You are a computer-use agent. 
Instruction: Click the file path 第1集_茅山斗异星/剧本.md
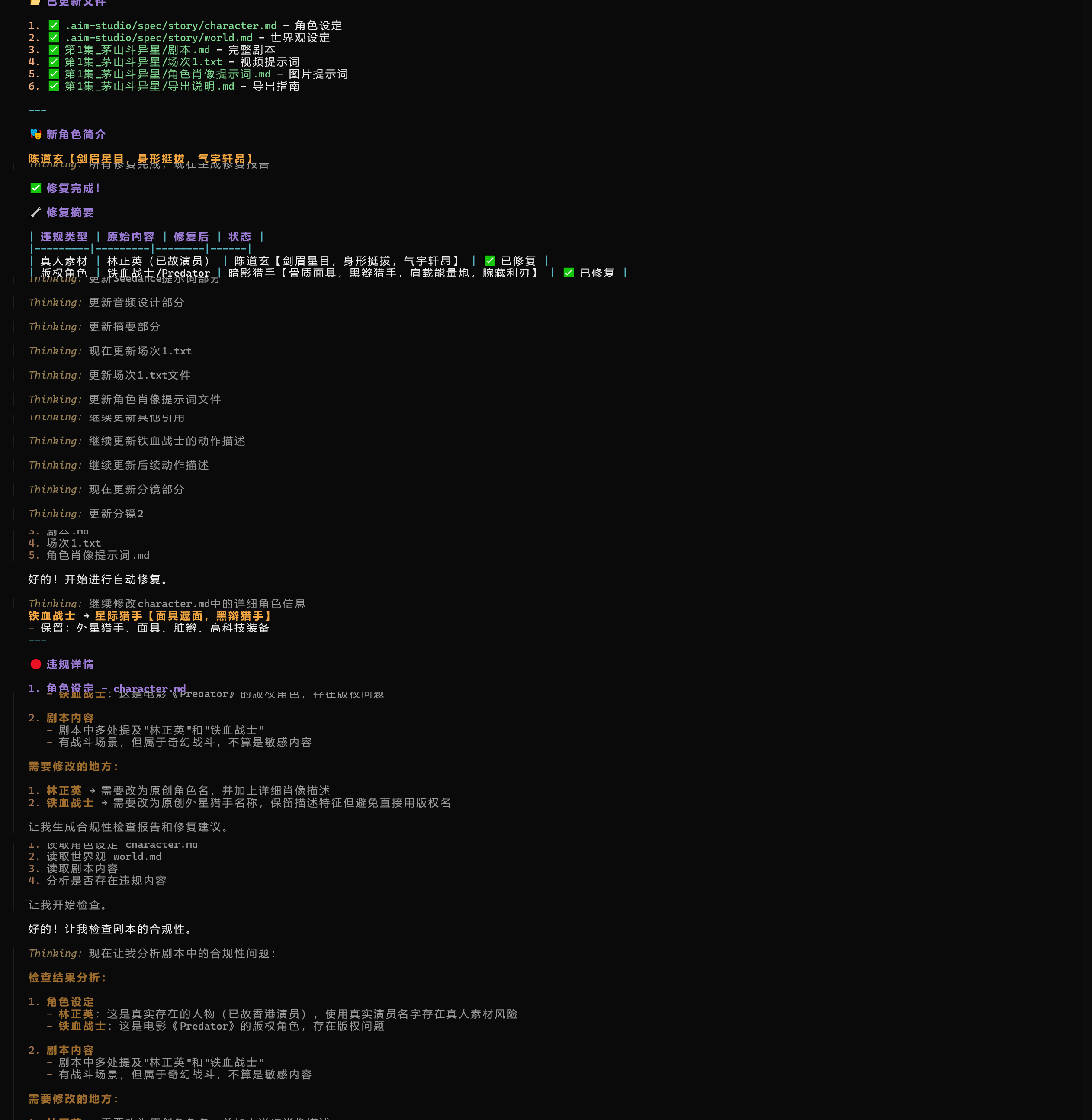(x=138, y=50)
